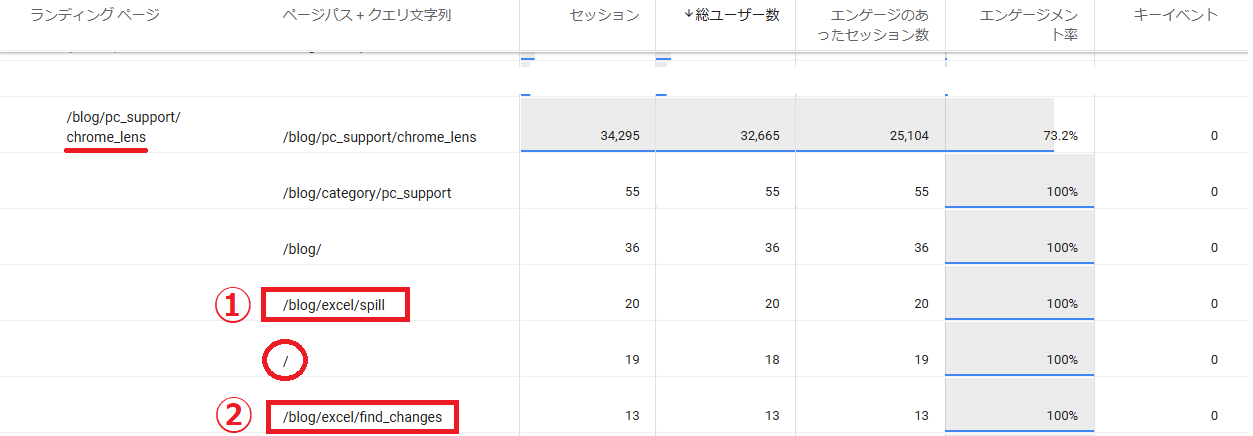Click the red-circled "/" page path
This screenshot has height=436, width=1253.
(285, 361)
